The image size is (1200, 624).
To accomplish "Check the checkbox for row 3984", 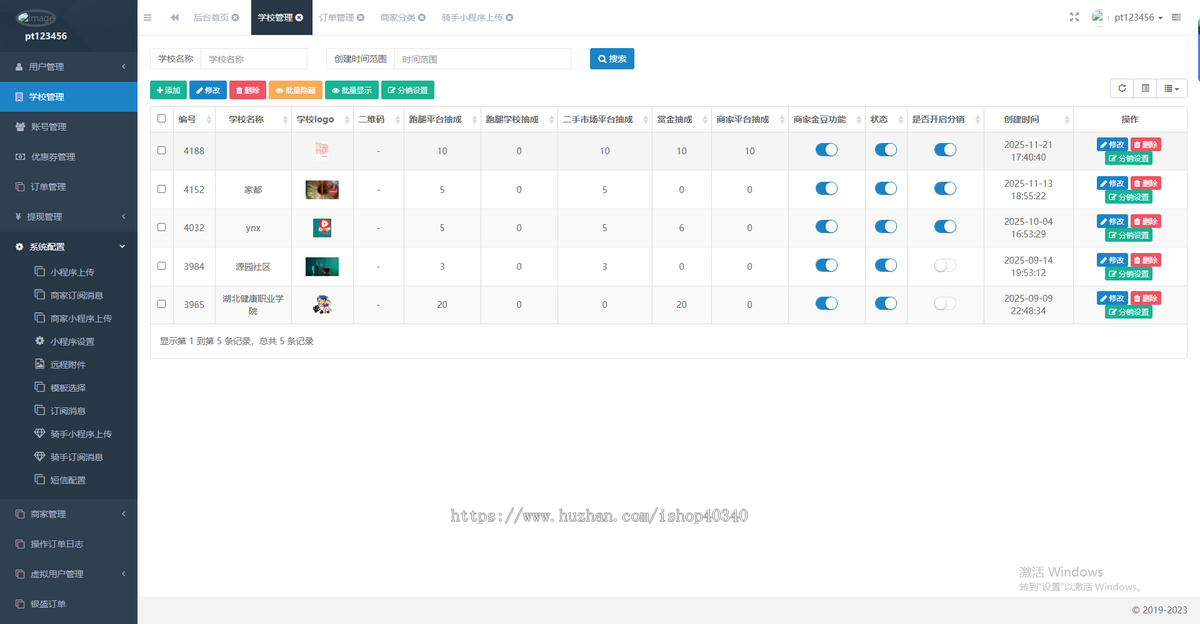I will click(162, 266).
